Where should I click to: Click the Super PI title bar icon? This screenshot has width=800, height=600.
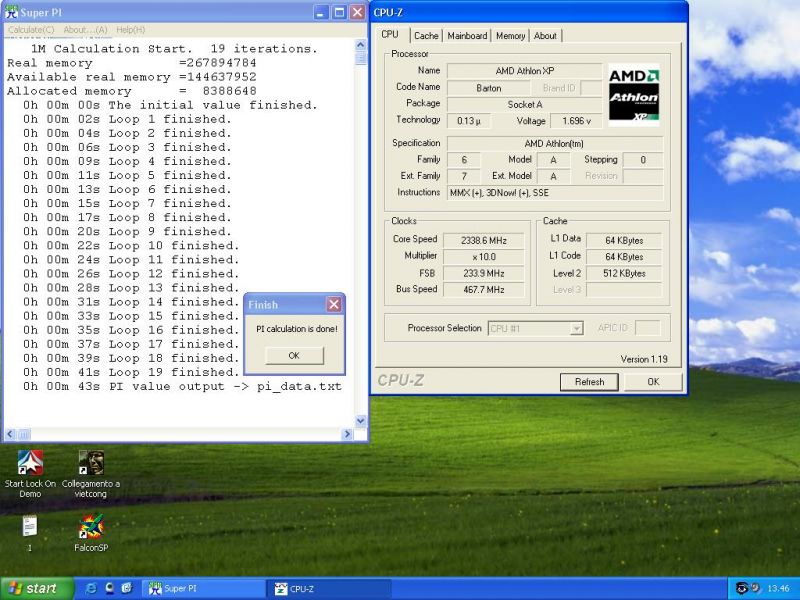coord(11,12)
